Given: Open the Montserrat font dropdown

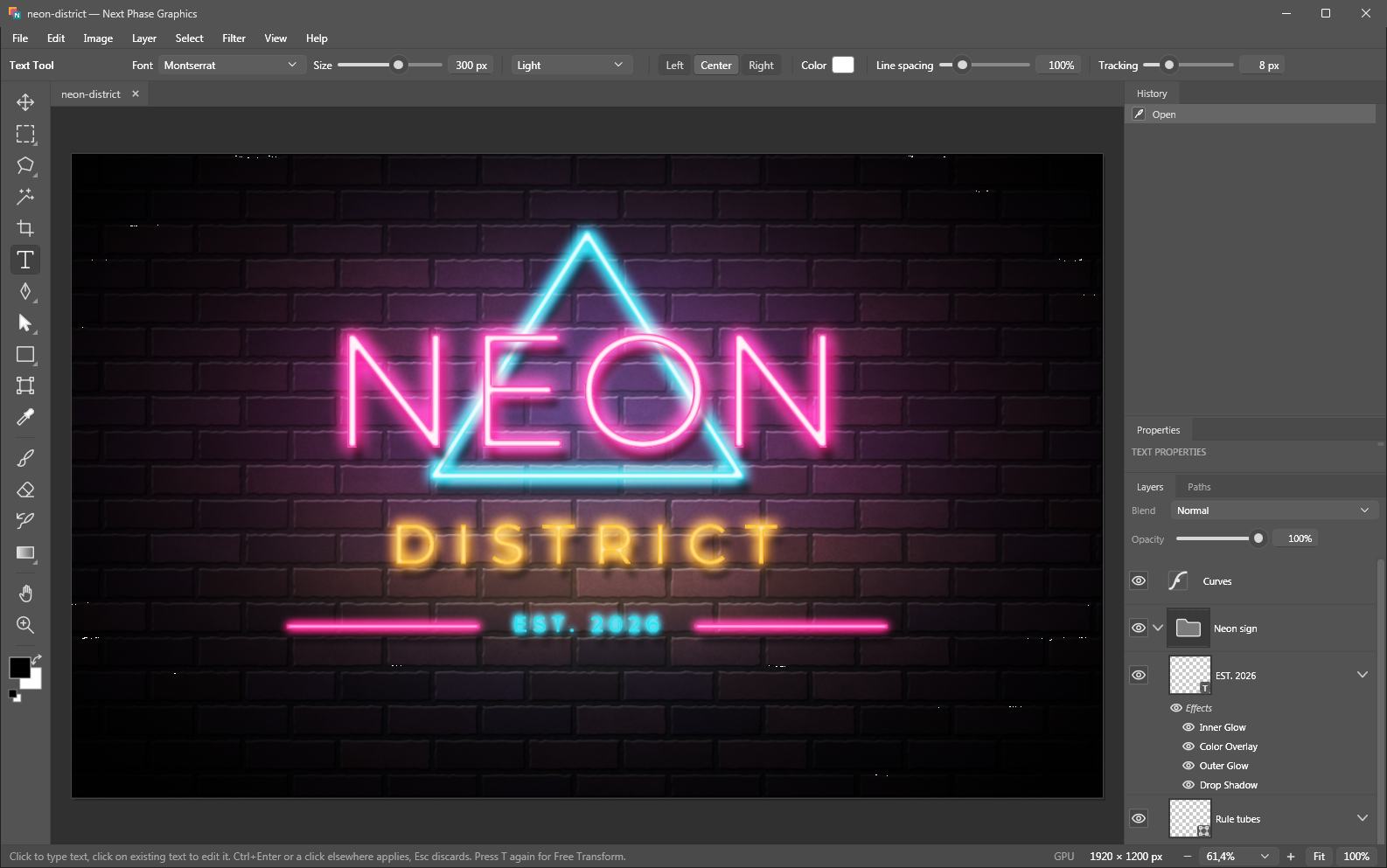Looking at the screenshot, I should click(232, 65).
